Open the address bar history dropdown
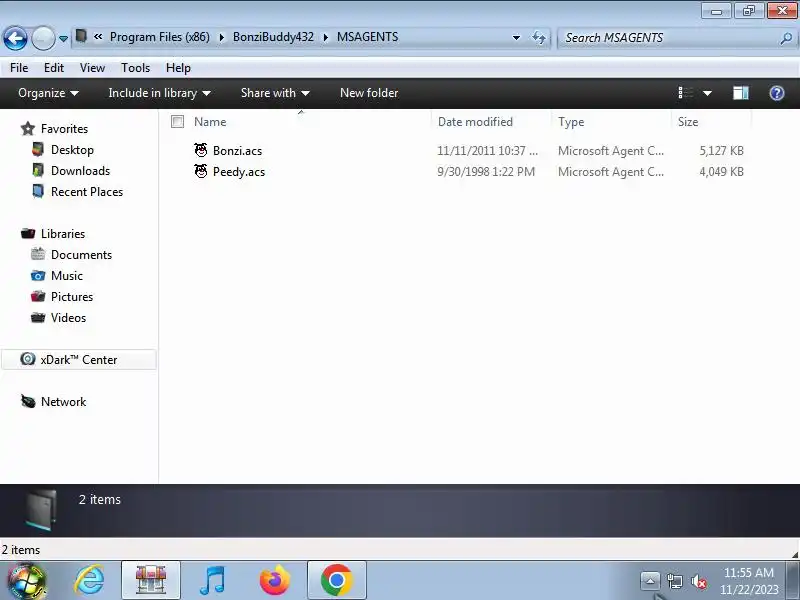Image resolution: width=800 pixels, height=600 pixels. (516, 38)
